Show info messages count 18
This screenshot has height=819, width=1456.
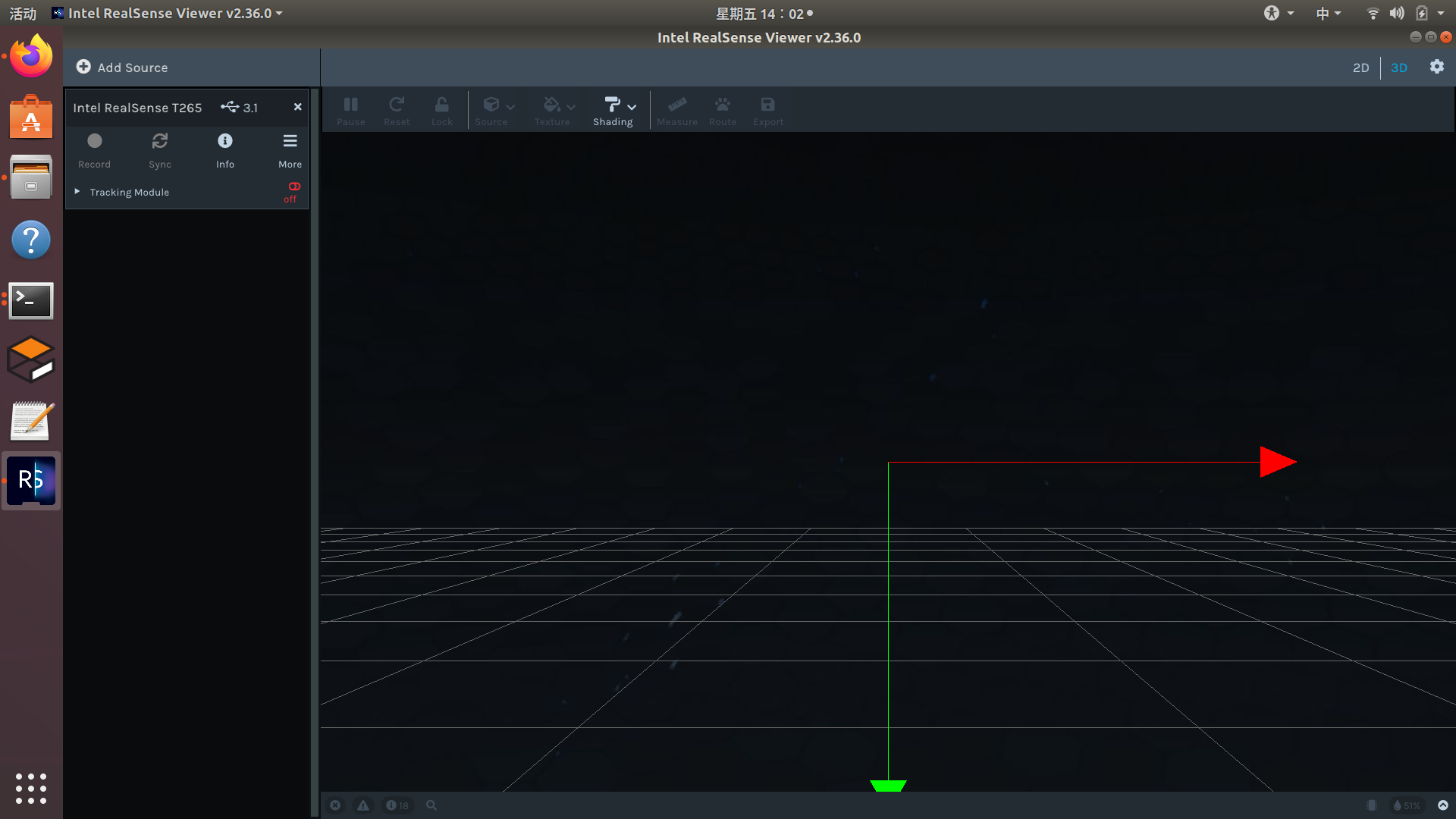tap(397, 805)
